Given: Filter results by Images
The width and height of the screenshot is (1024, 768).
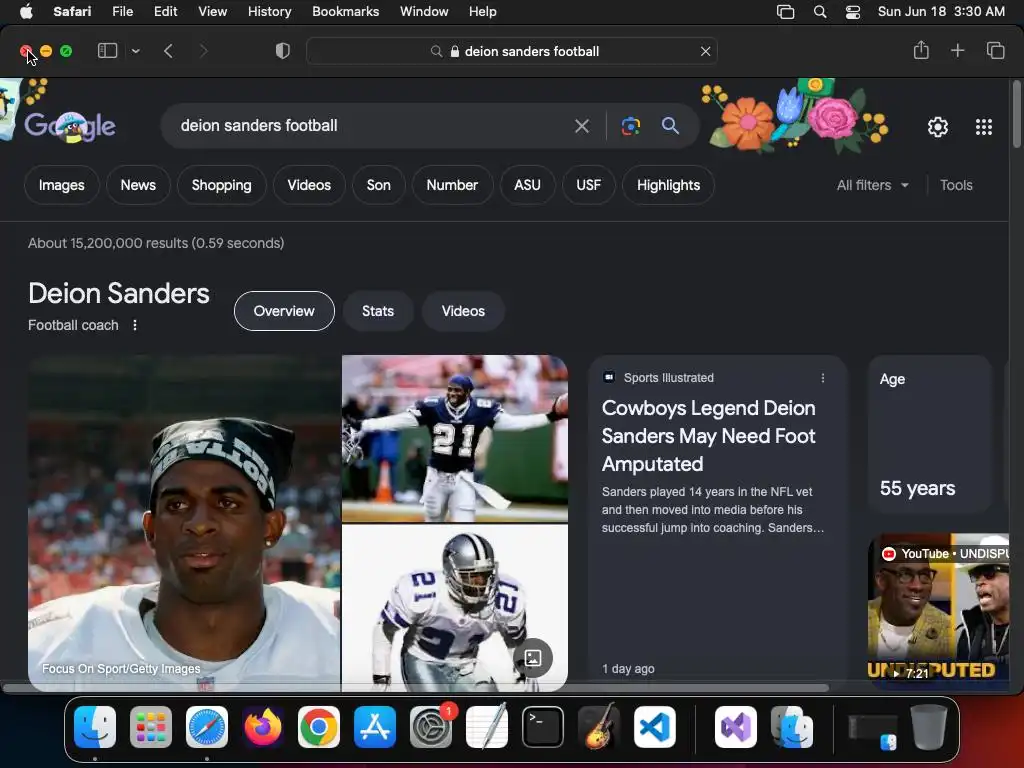Looking at the screenshot, I should click(x=61, y=185).
